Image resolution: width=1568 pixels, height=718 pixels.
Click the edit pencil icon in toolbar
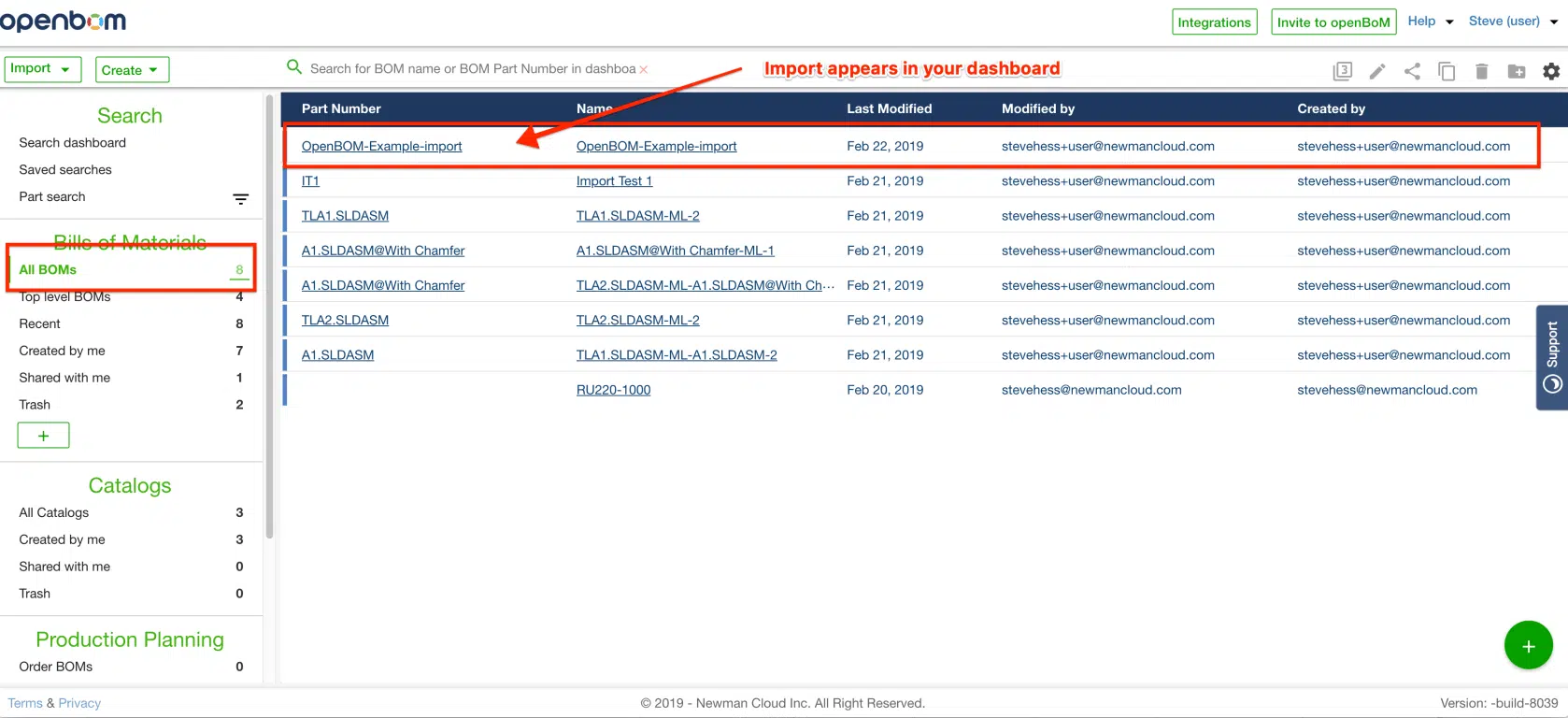(x=1377, y=71)
